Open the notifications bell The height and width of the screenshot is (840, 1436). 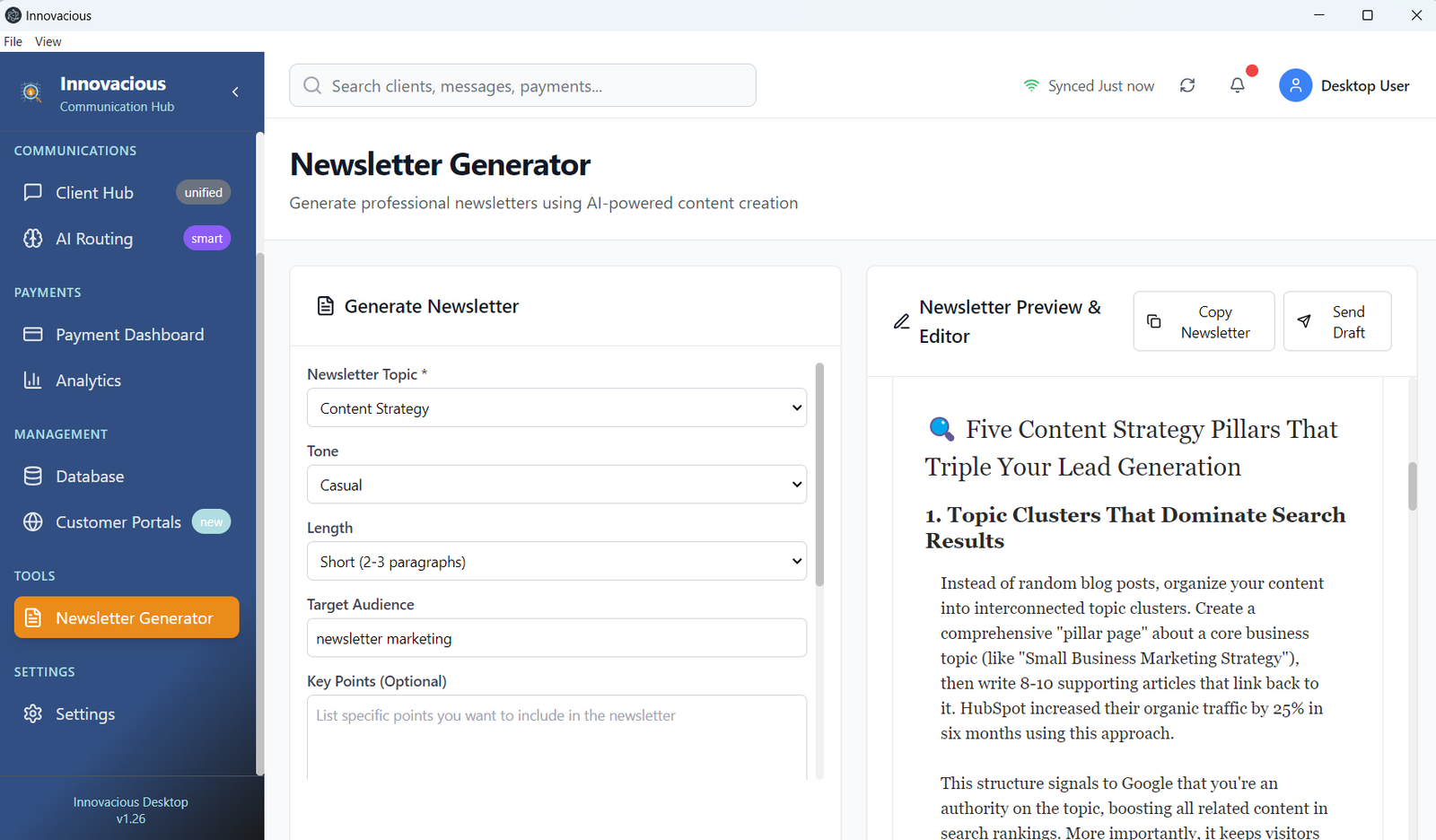tap(1238, 85)
